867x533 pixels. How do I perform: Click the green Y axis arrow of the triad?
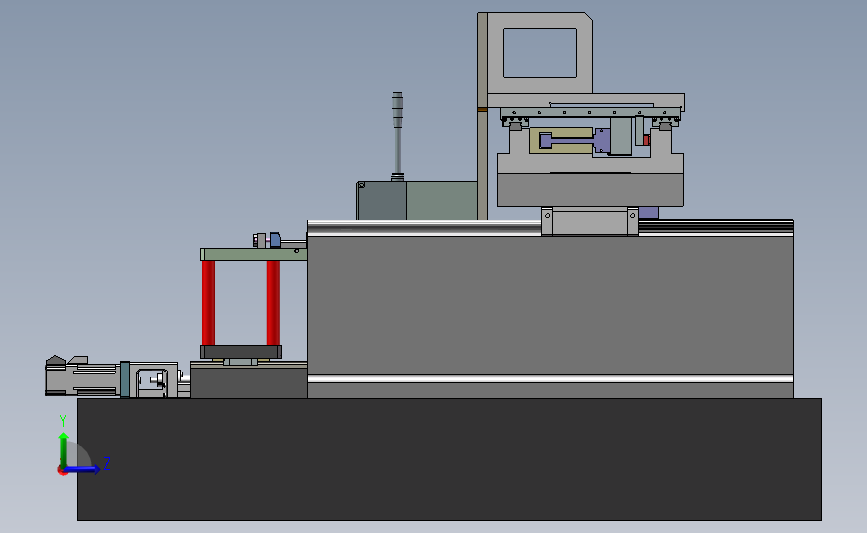click(64, 451)
